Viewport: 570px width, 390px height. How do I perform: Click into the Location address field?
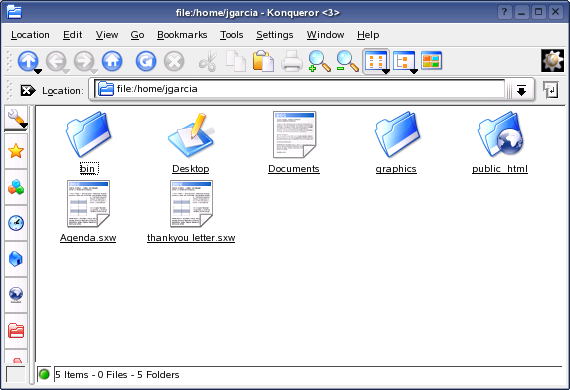300,89
